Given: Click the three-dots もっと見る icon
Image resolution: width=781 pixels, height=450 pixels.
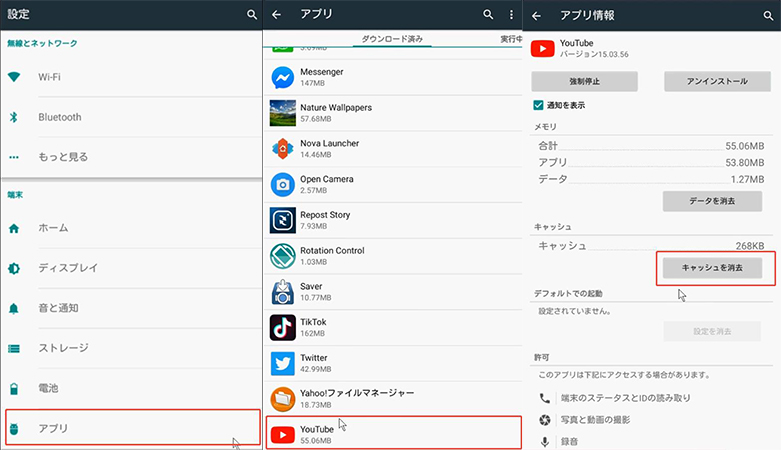Looking at the screenshot, I should coord(14,157).
